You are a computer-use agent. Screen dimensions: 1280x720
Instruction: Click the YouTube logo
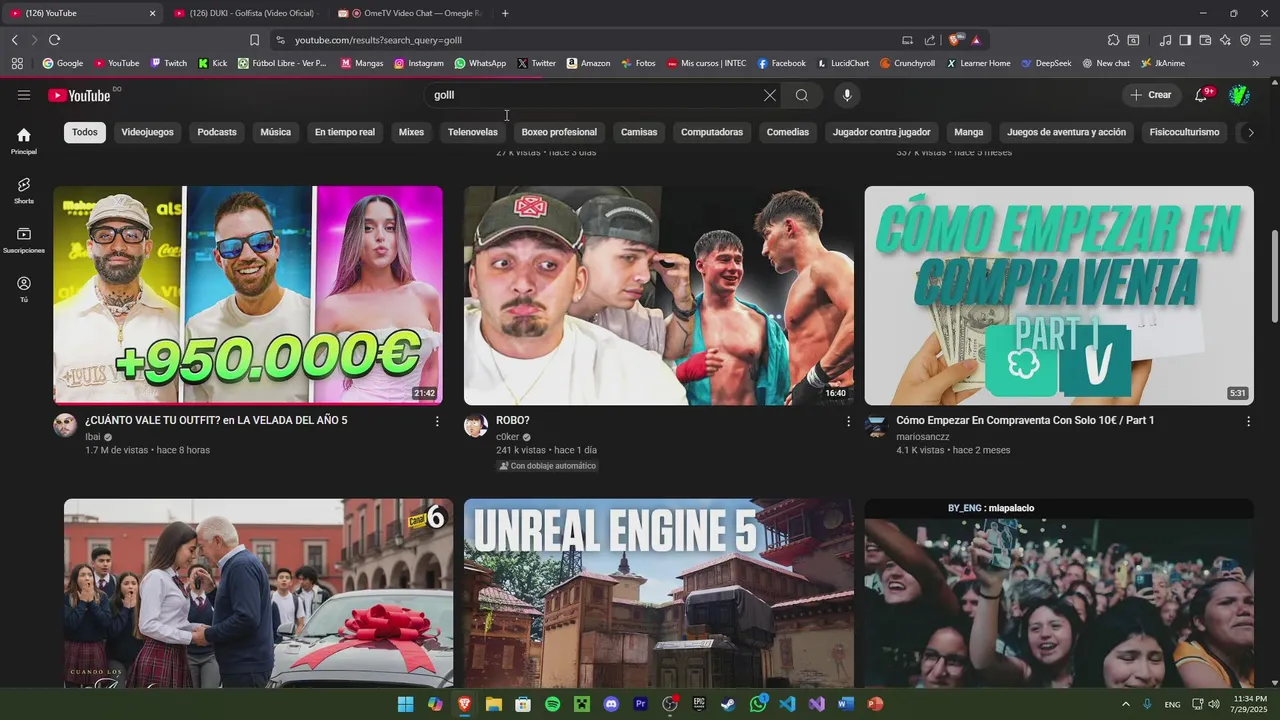click(79, 95)
